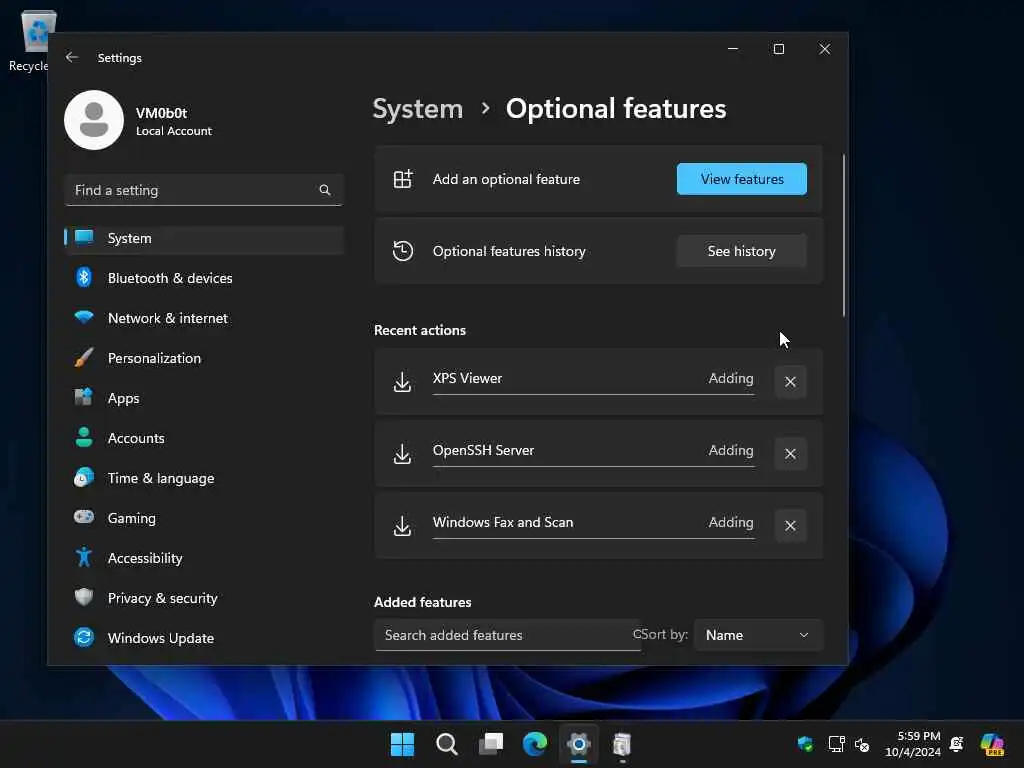The width and height of the screenshot is (1024, 768).
Task: Click the VM0b0t account avatar
Action: point(94,120)
